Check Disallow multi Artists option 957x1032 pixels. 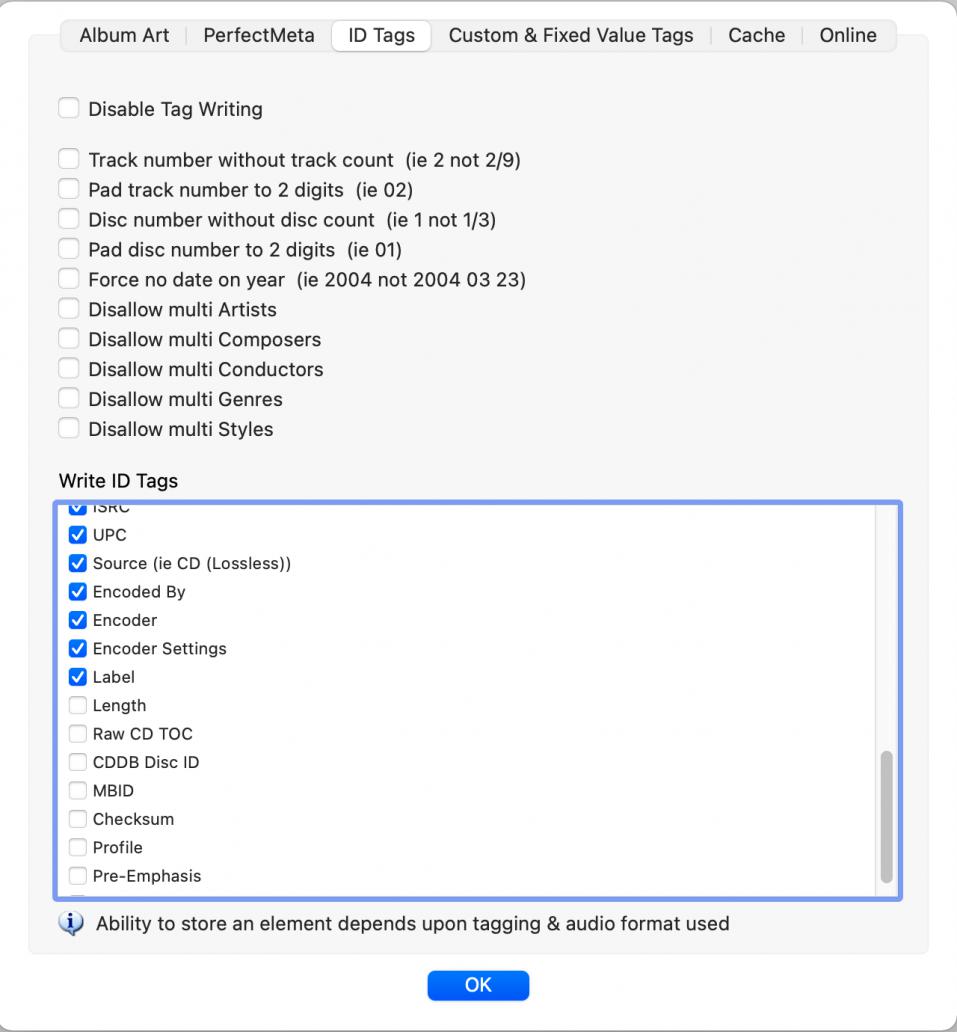point(68,310)
